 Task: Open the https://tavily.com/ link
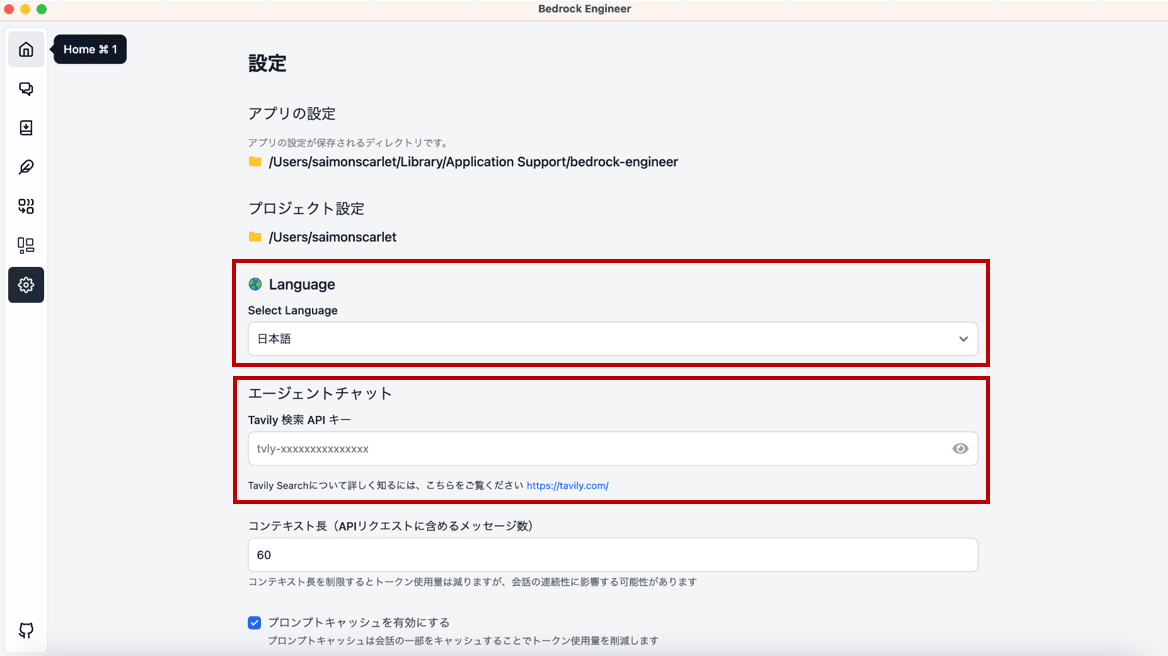pos(568,485)
